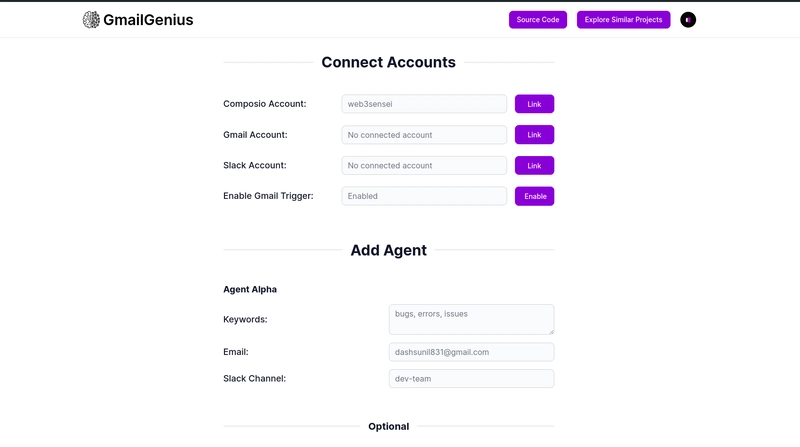
Task: Enable the Gmail Trigger
Action: coord(534,196)
